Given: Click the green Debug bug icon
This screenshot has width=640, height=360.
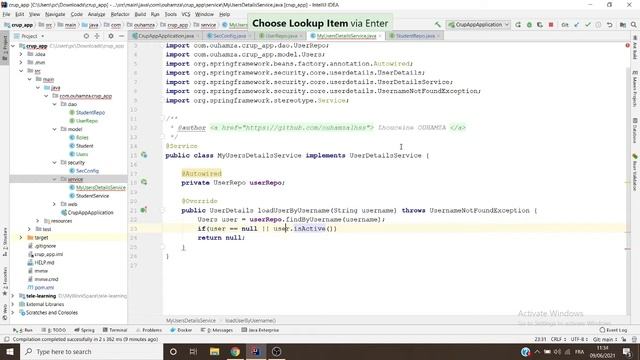Looking at the screenshot, I should tap(529, 24).
